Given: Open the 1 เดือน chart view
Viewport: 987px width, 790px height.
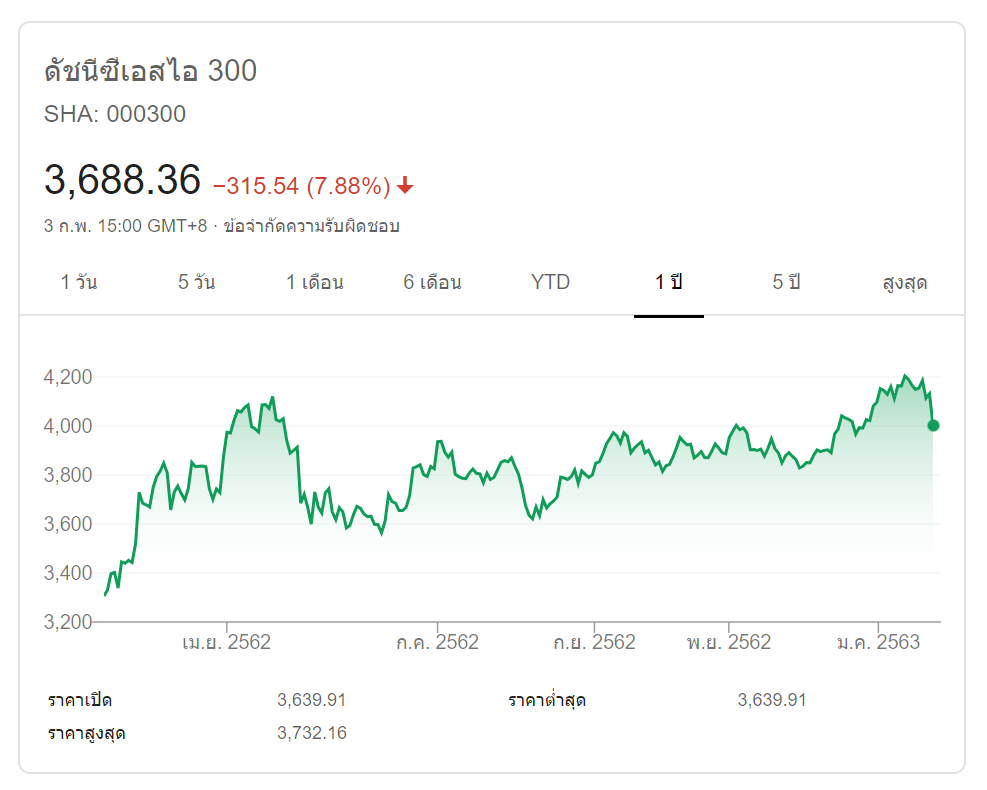Looking at the screenshot, I should tap(315, 282).
